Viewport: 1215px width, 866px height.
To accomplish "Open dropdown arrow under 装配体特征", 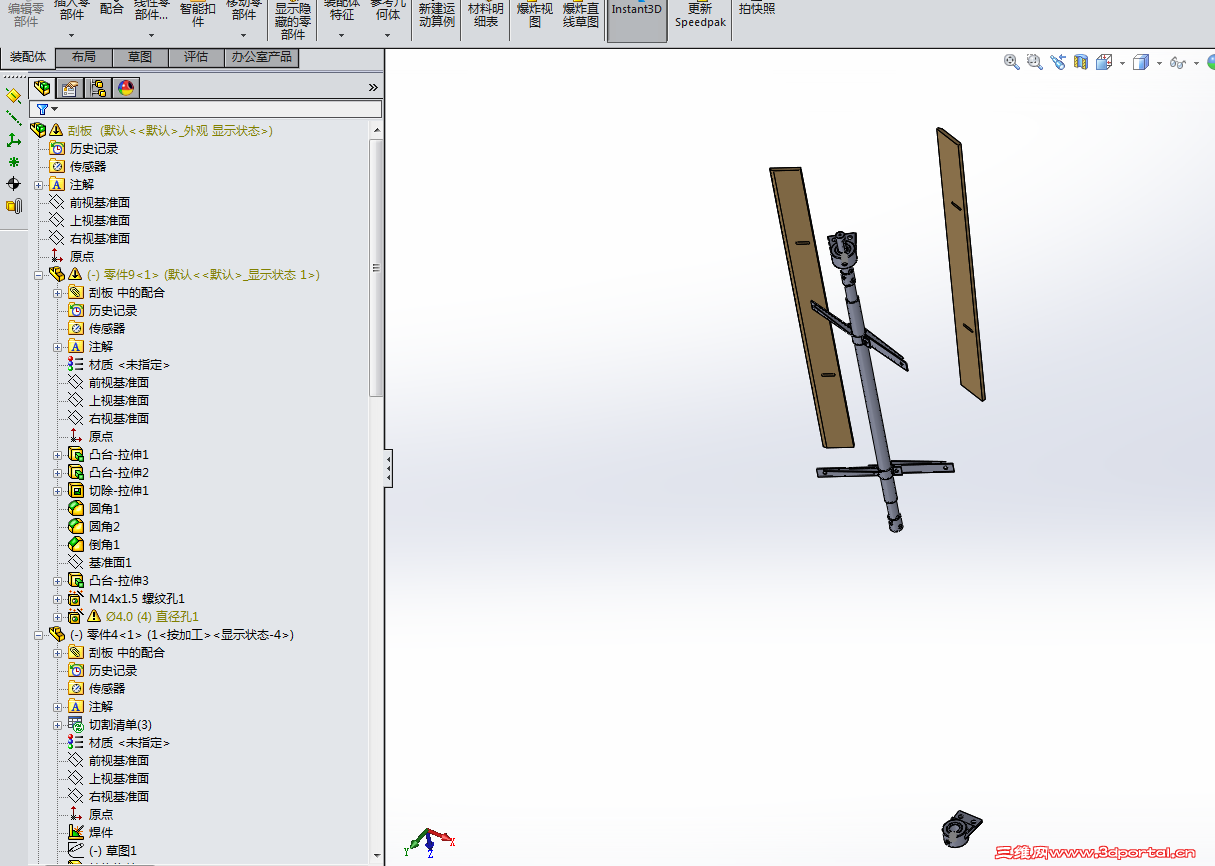I will pyautogui.click(x=341, y=35).
